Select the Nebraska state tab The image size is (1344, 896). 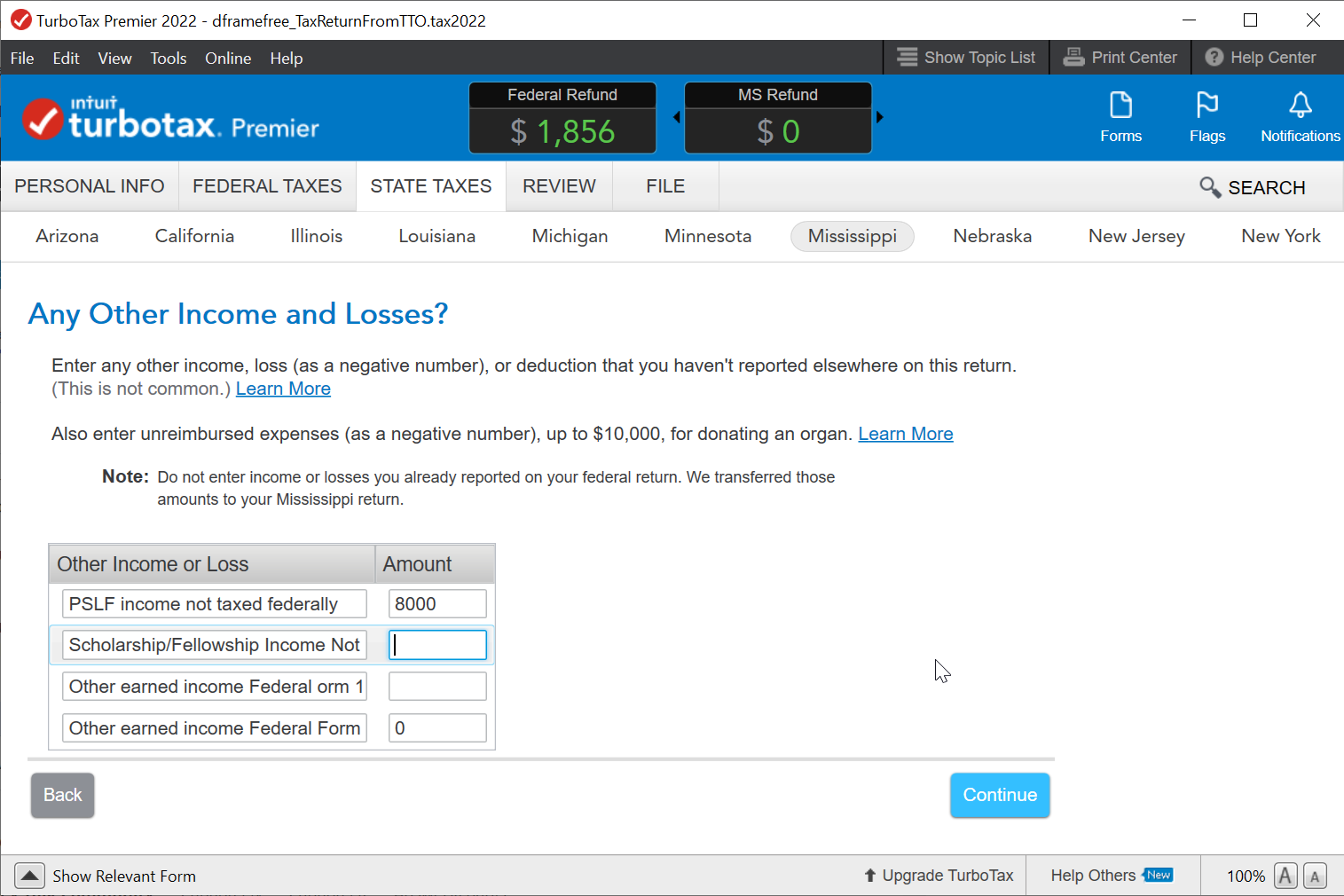coord(993,236)
